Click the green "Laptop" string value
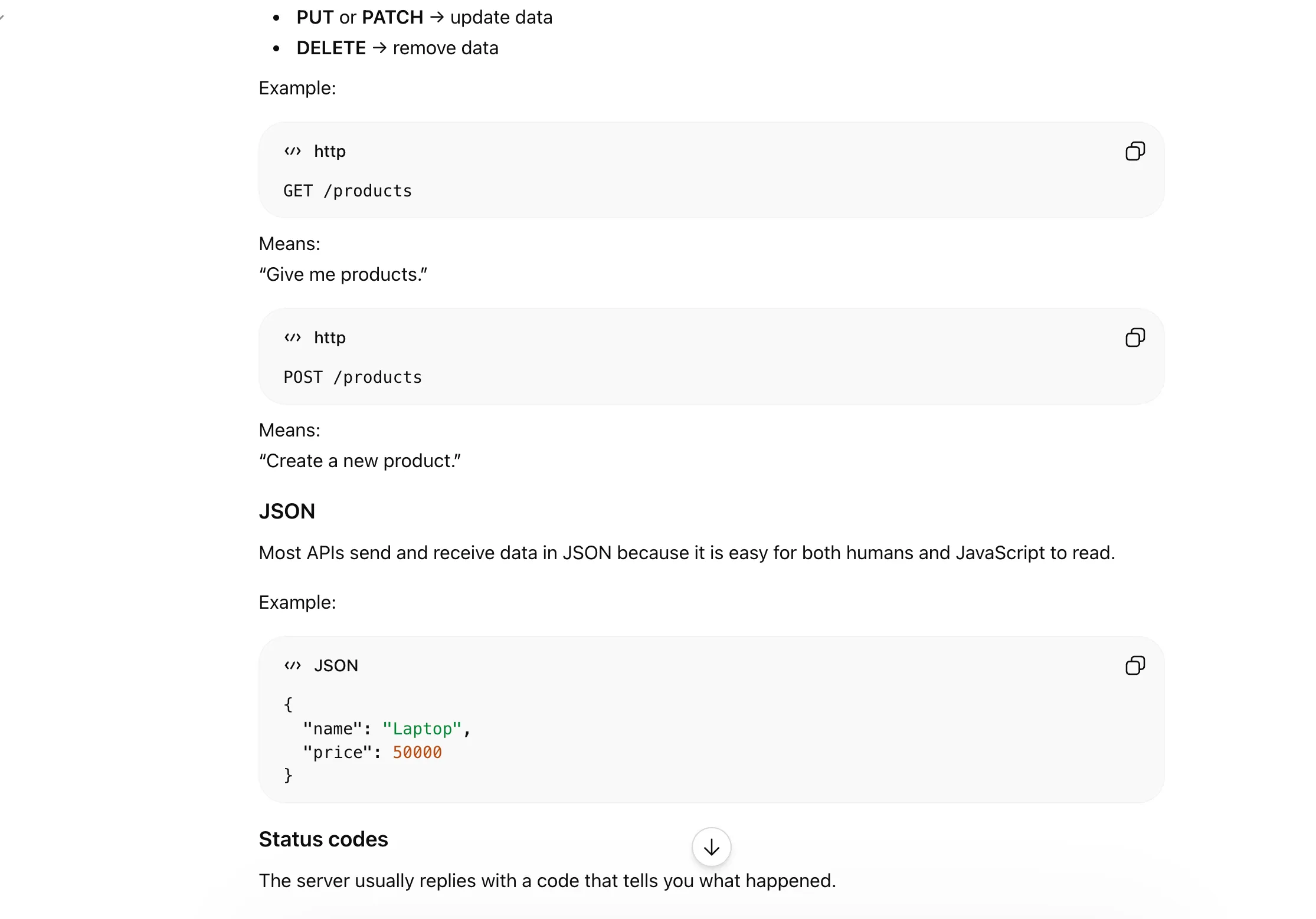The height and width of the screenshot is (919, 1316). click(x=421, y=729)
